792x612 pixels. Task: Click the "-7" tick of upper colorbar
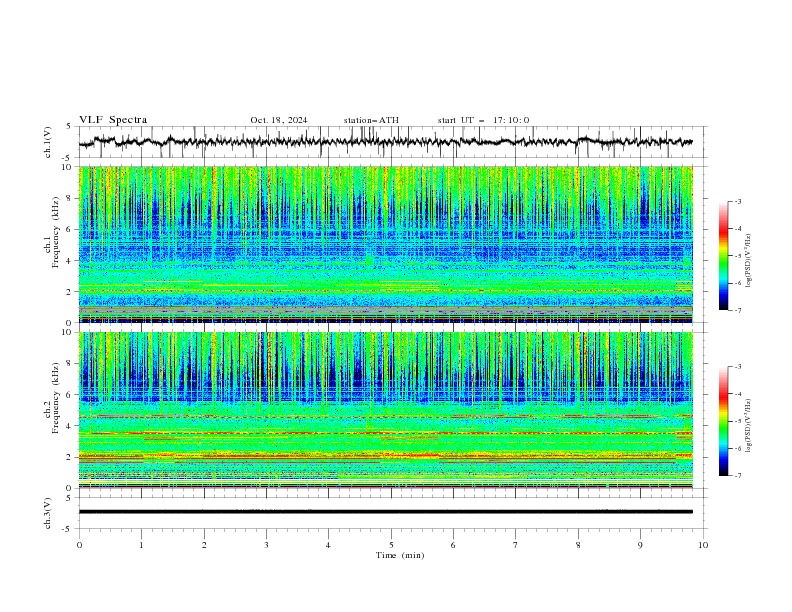tap(737, 310)
